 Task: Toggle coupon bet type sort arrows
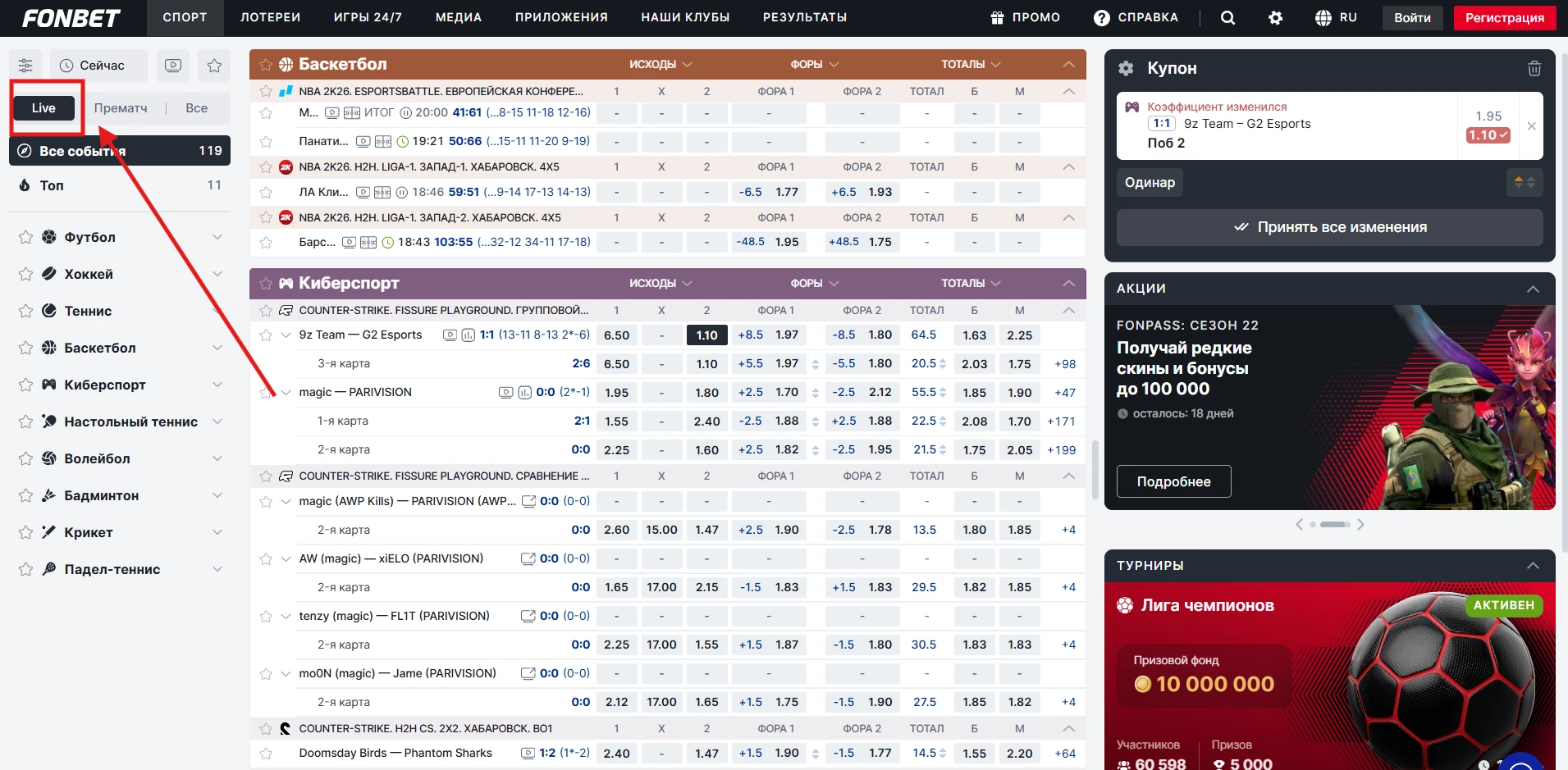click(1525, 182)
